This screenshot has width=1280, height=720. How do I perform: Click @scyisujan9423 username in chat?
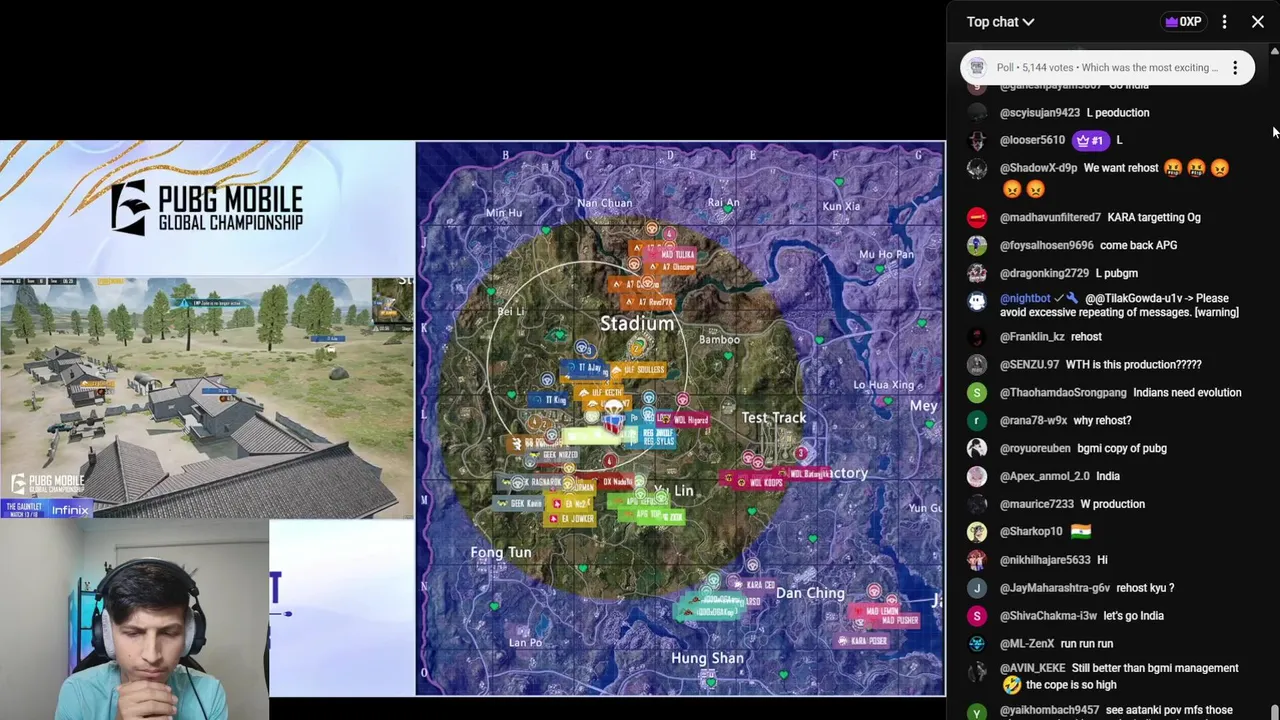tap(1040, 113)
